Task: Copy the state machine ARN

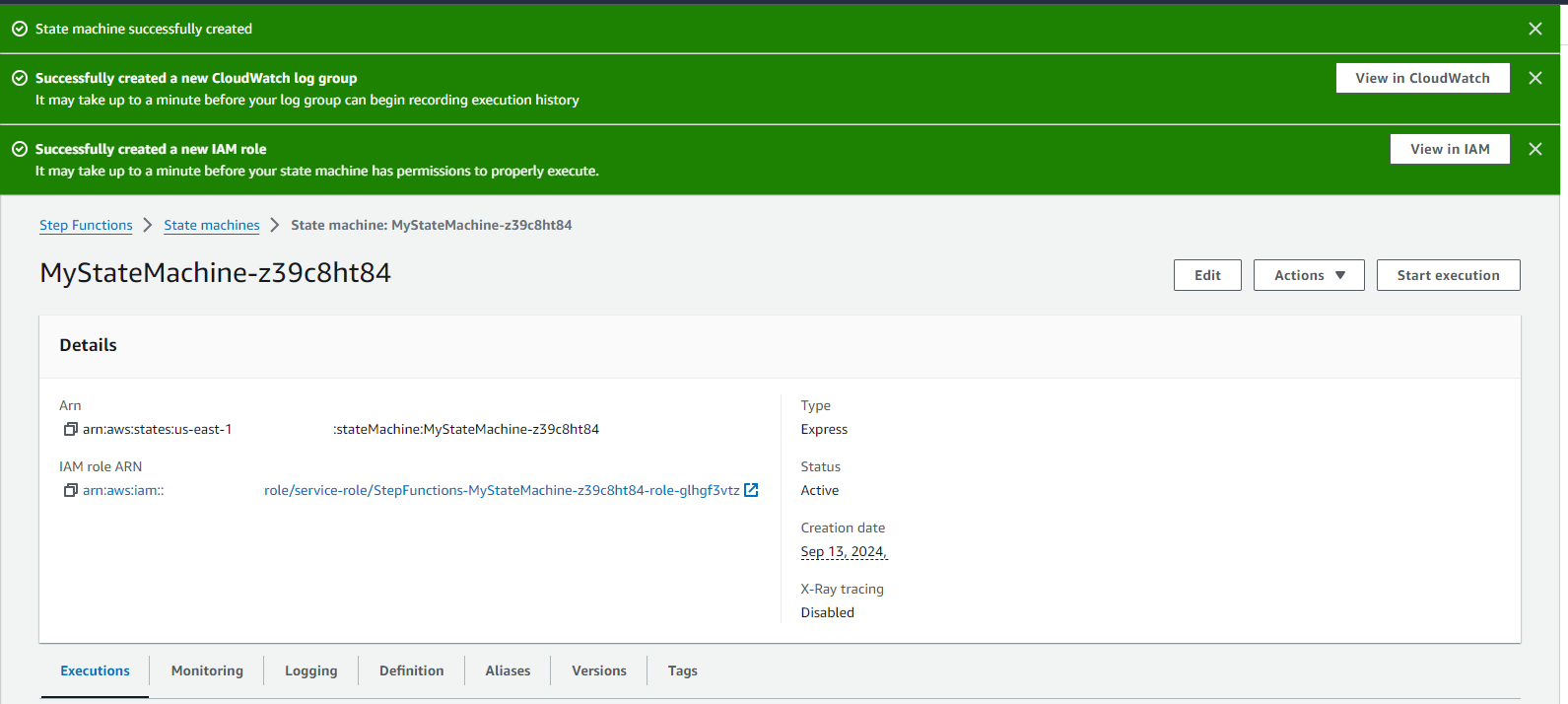Action: coord(70,429)
